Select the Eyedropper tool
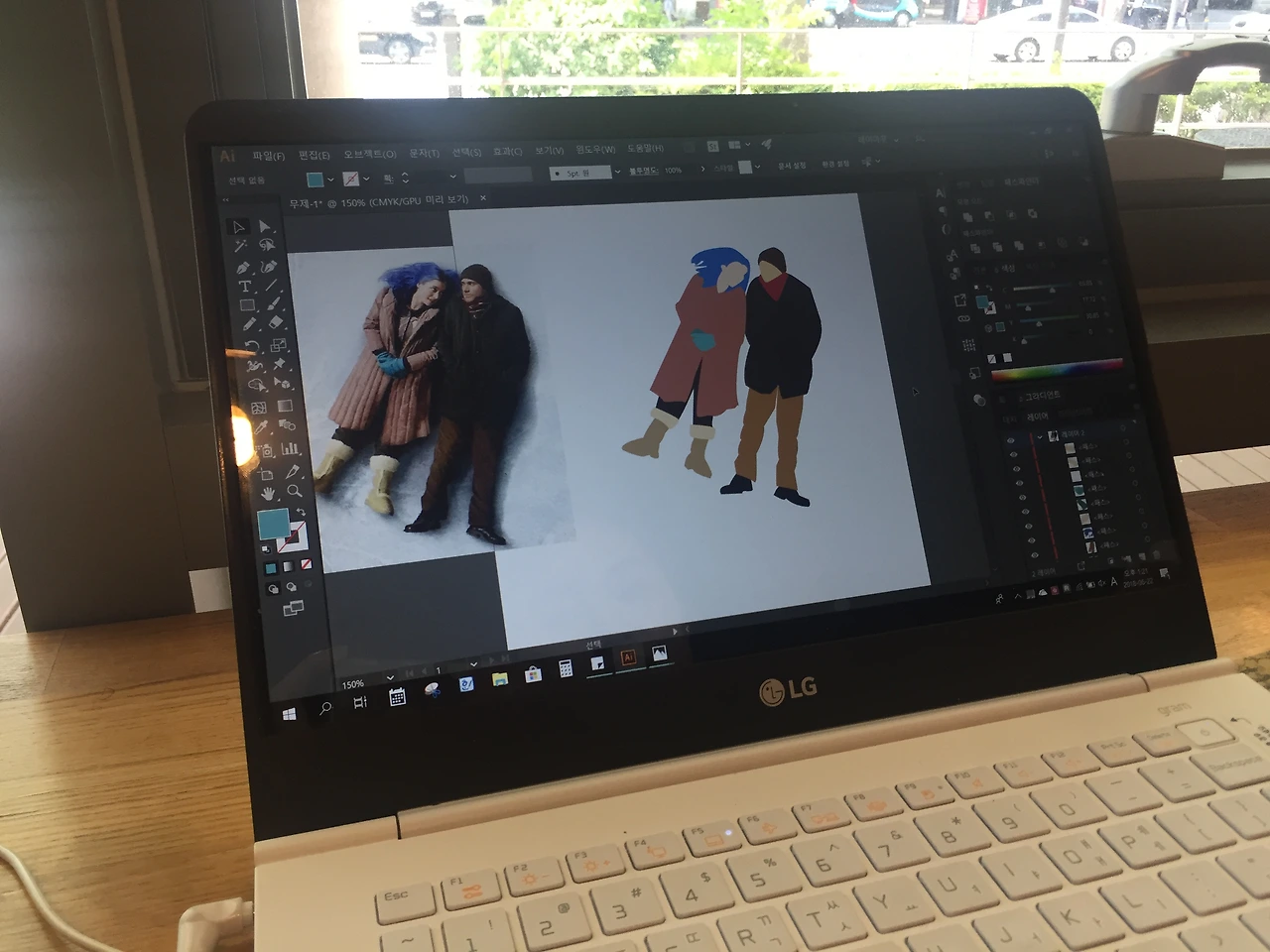The image size is (1270, 952). pyautogui.click(x=261, y=428)
